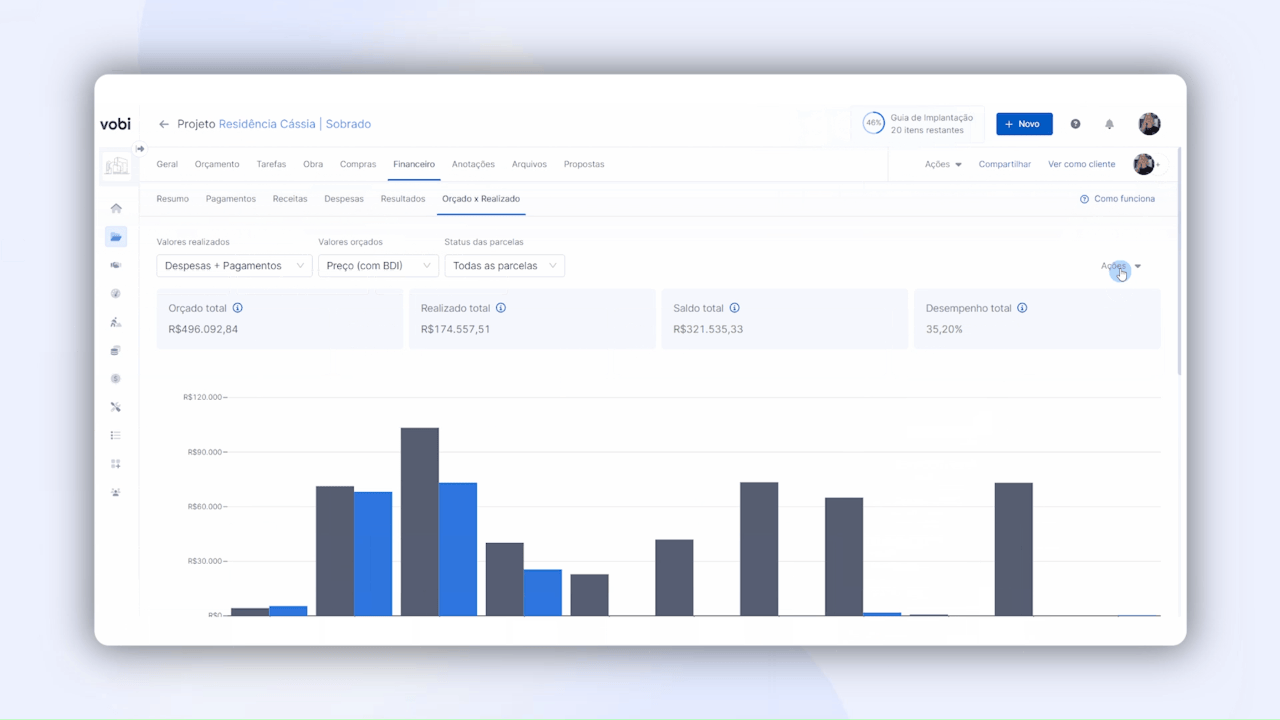
Task: Open the Preço (com BDI) dropdown
Action: [x=378, y=266]
